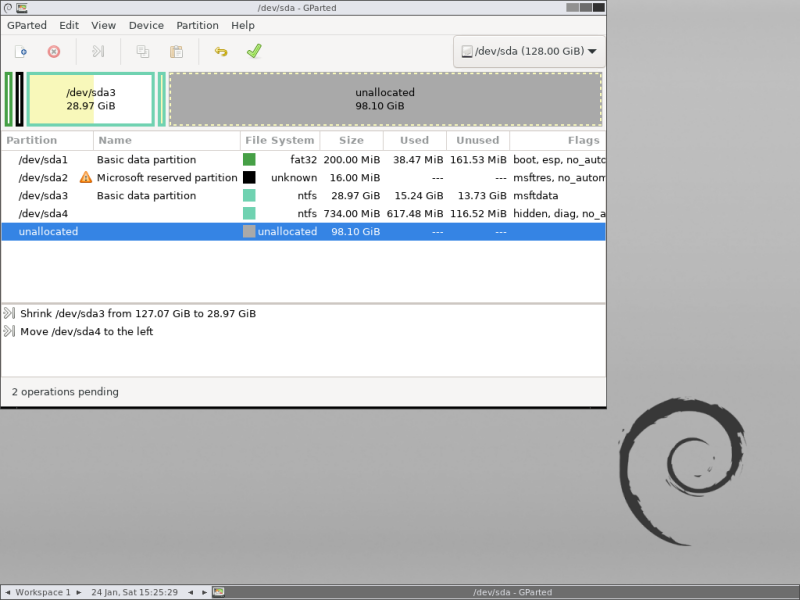Screen dimensions: 800x600
Task: Click the warning icon on /dev/sda2
Action: click(x=86, y=178)
